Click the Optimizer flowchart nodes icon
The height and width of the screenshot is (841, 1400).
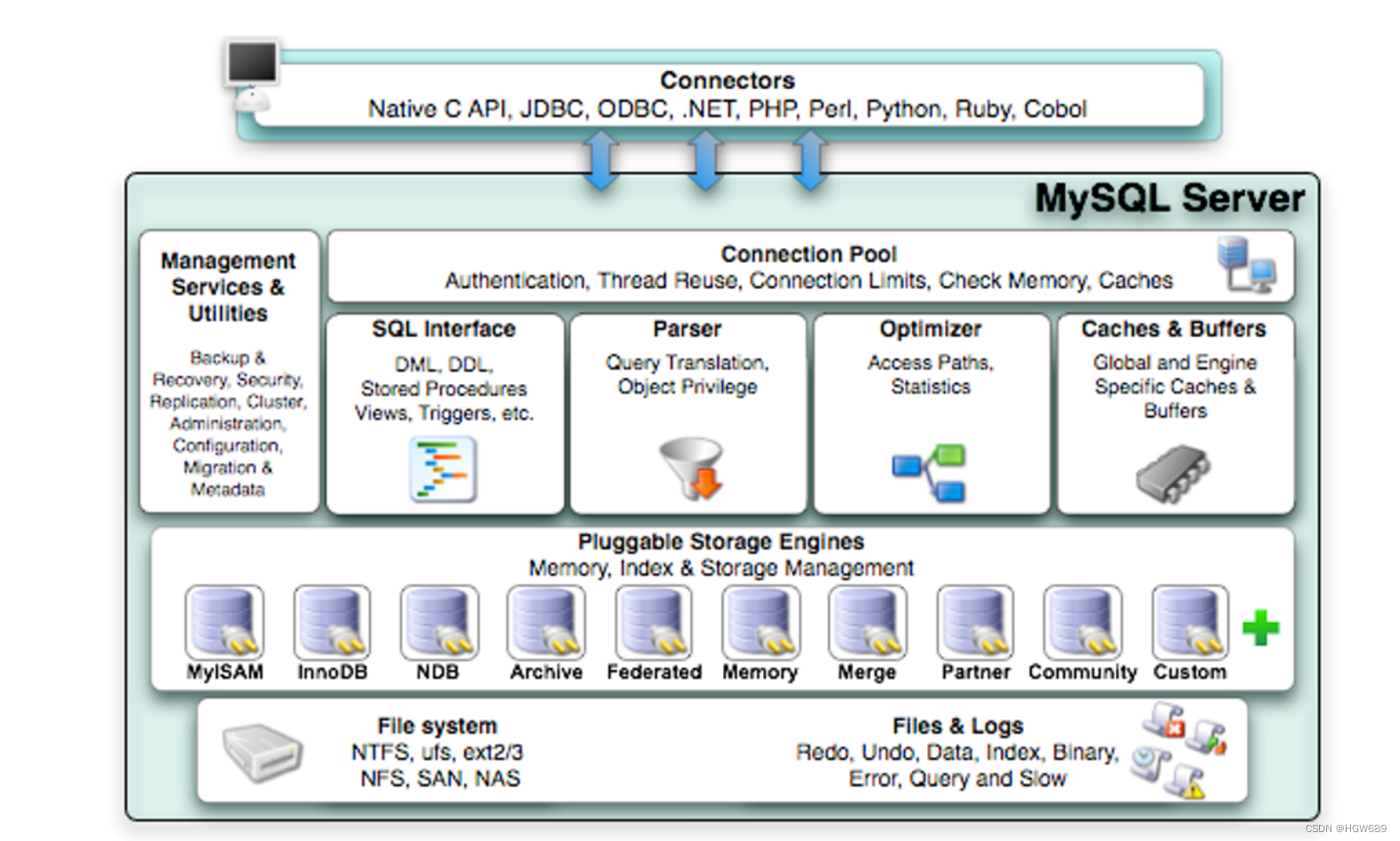coord(930,472)
